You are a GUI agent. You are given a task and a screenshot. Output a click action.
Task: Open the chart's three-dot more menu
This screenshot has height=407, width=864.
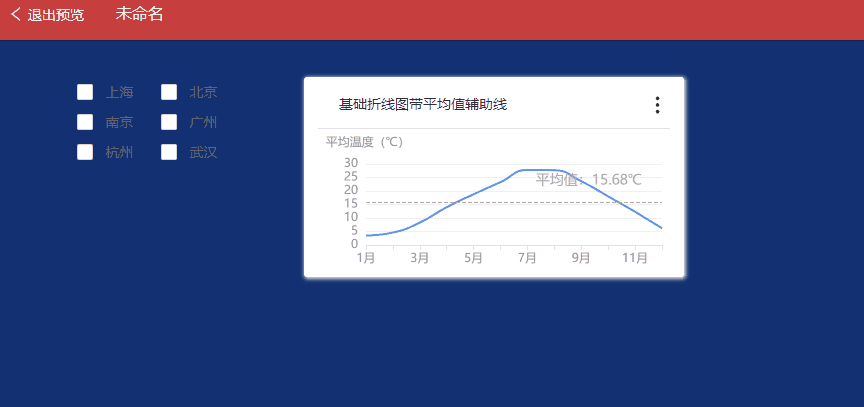[657, 105]
